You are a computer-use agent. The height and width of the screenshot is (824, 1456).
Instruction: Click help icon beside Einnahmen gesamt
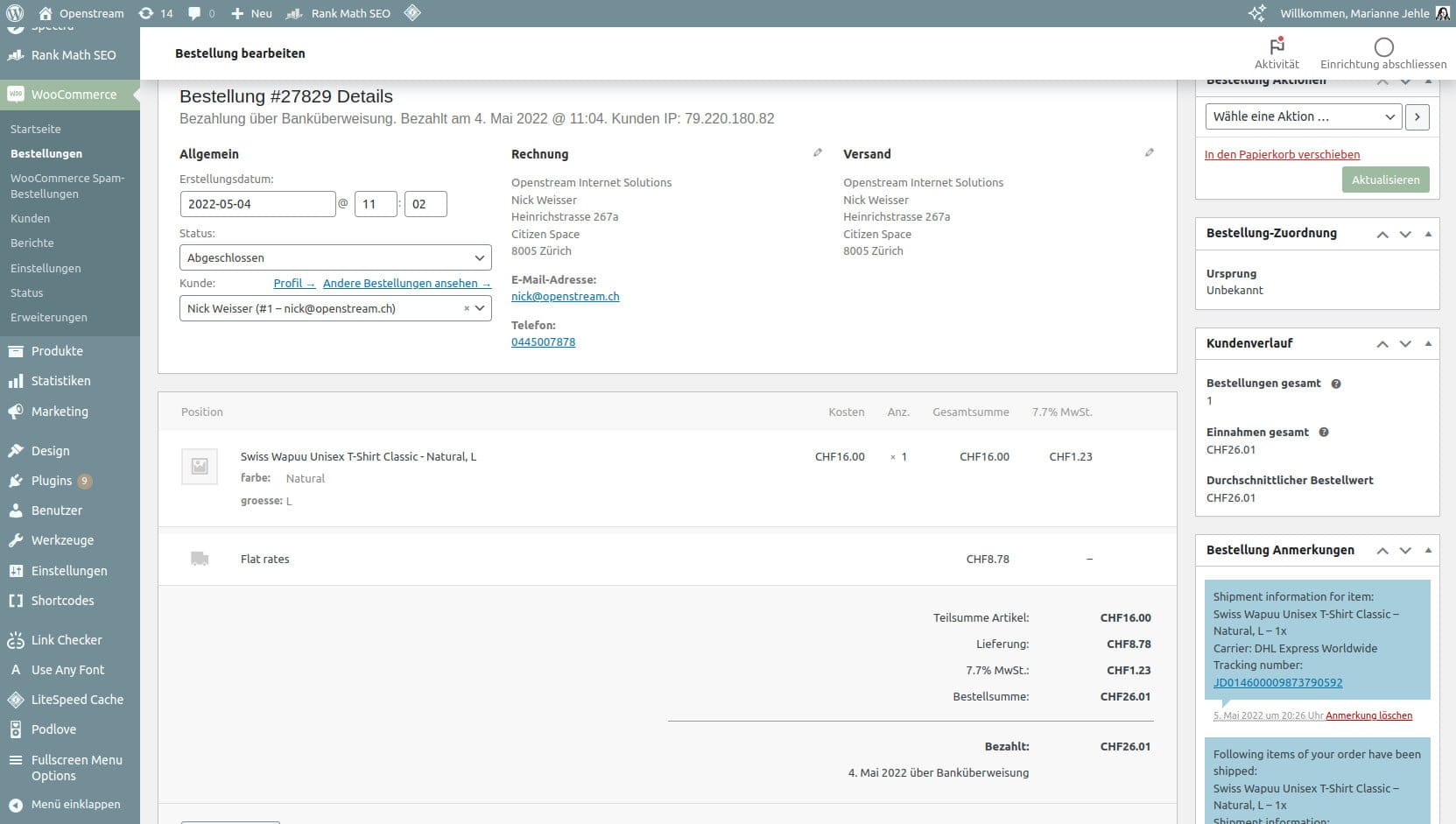(1324, 433)
